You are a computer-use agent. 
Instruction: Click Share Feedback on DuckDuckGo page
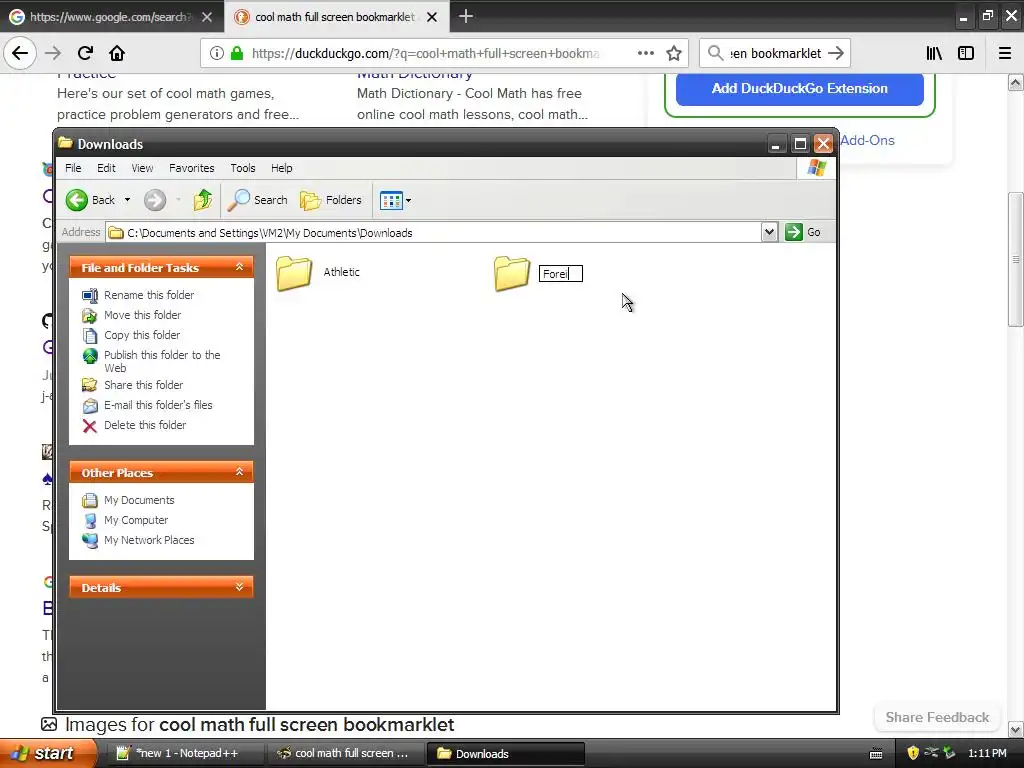click(937, 717)
